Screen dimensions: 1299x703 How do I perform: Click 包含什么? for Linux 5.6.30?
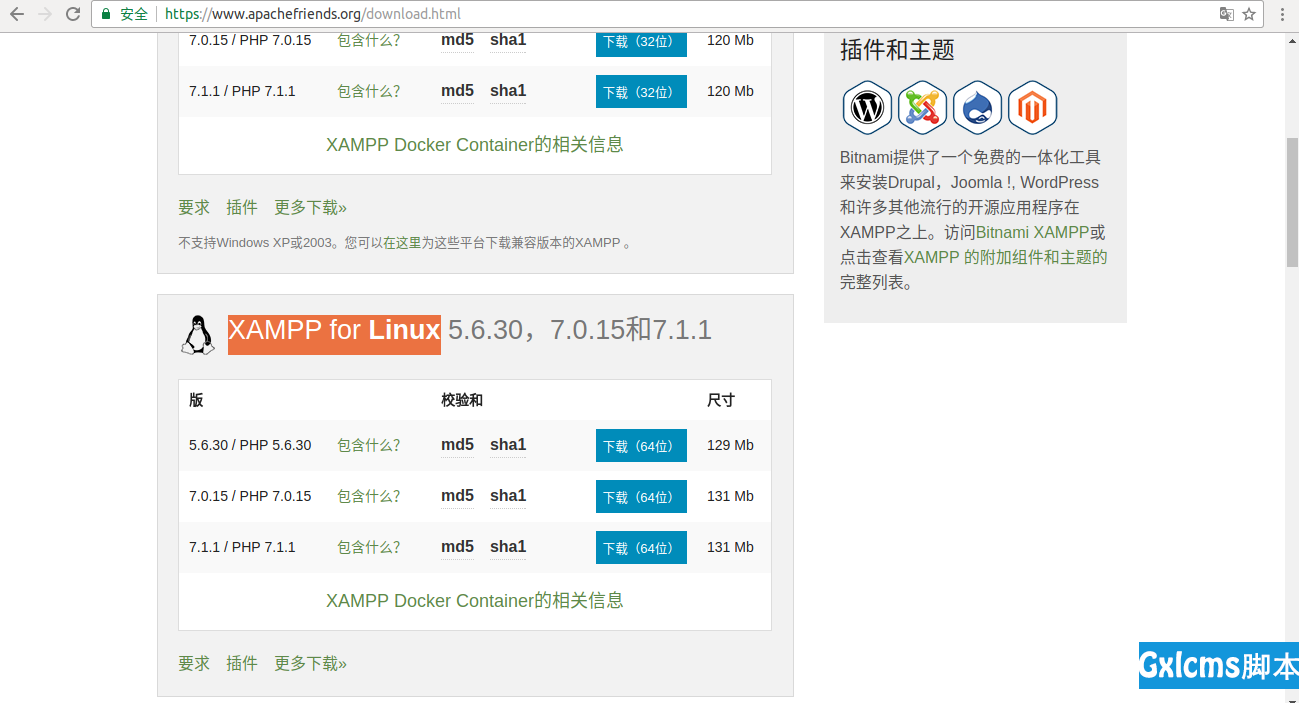[x=369, y=445]
